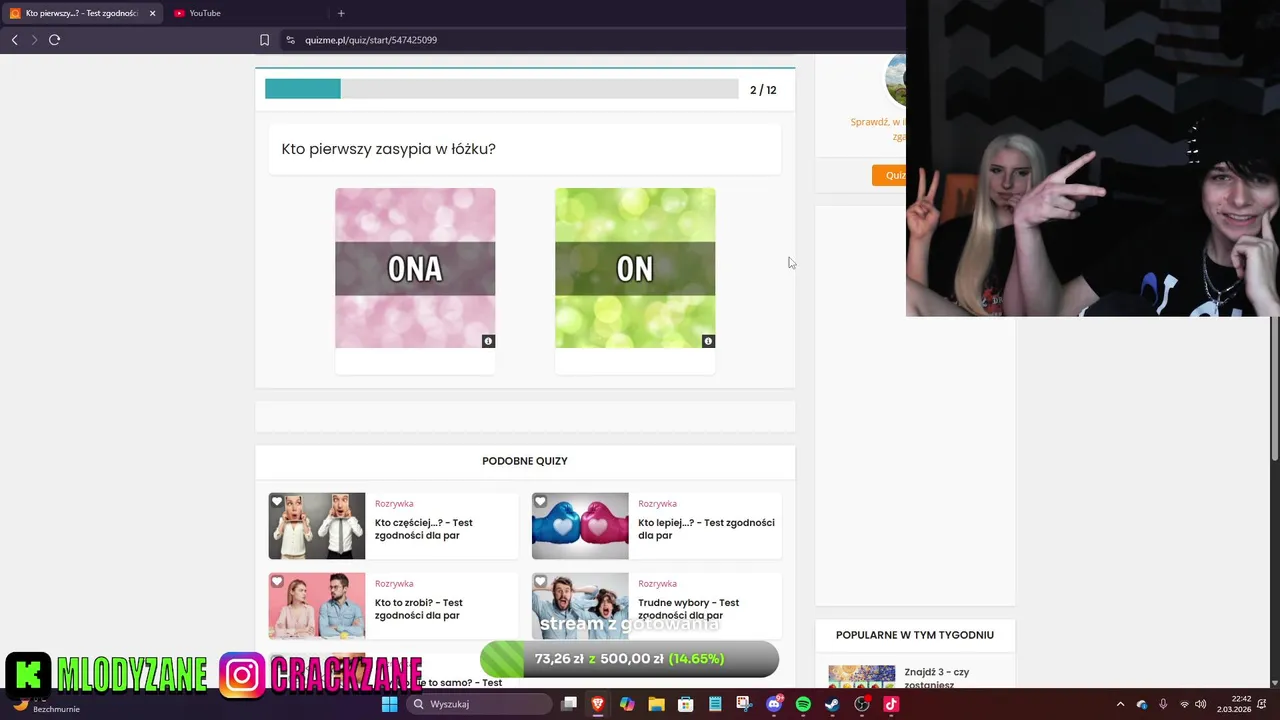Screen dimensions: 1280x720
Task: Open the Windows Start menu
Action: (390, 704)
